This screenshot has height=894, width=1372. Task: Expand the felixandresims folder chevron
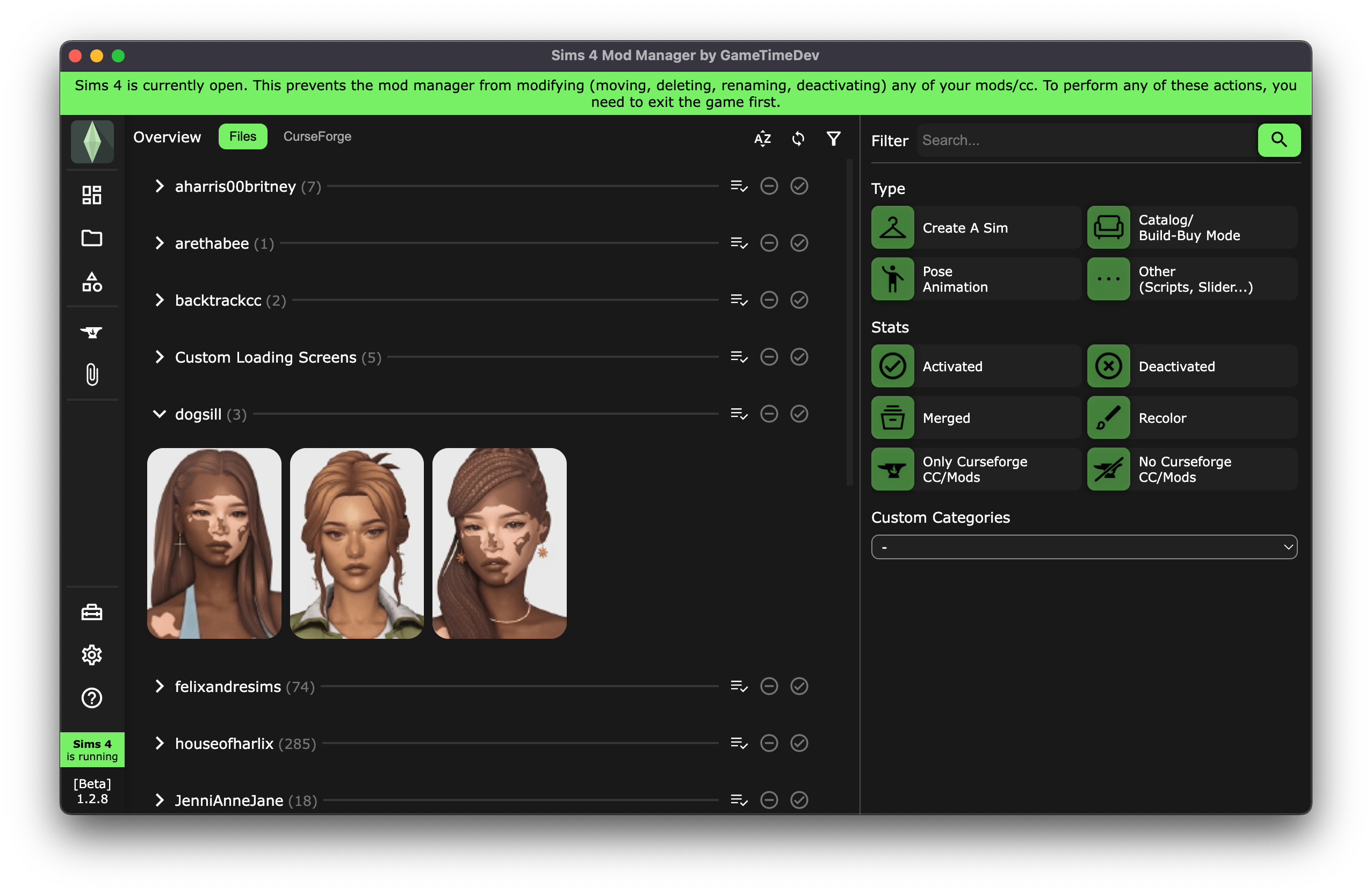(x=160, y=687)
